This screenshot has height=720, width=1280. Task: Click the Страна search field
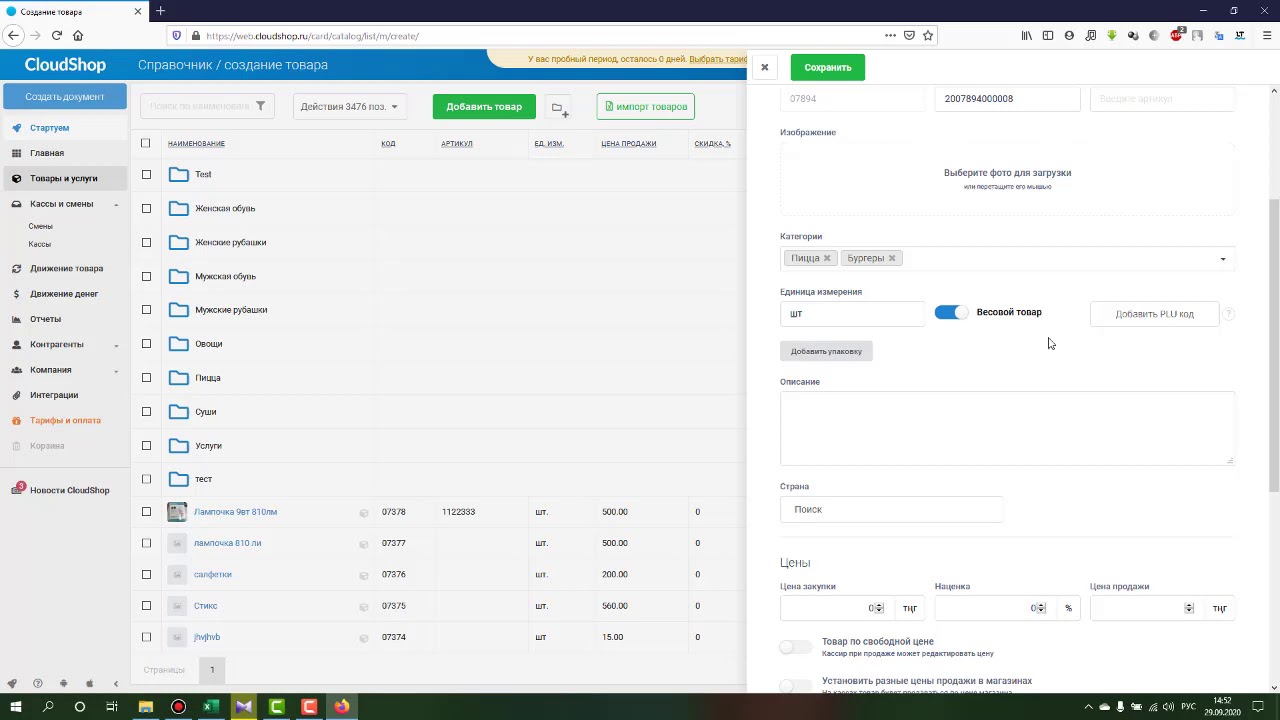click(891, 509)
